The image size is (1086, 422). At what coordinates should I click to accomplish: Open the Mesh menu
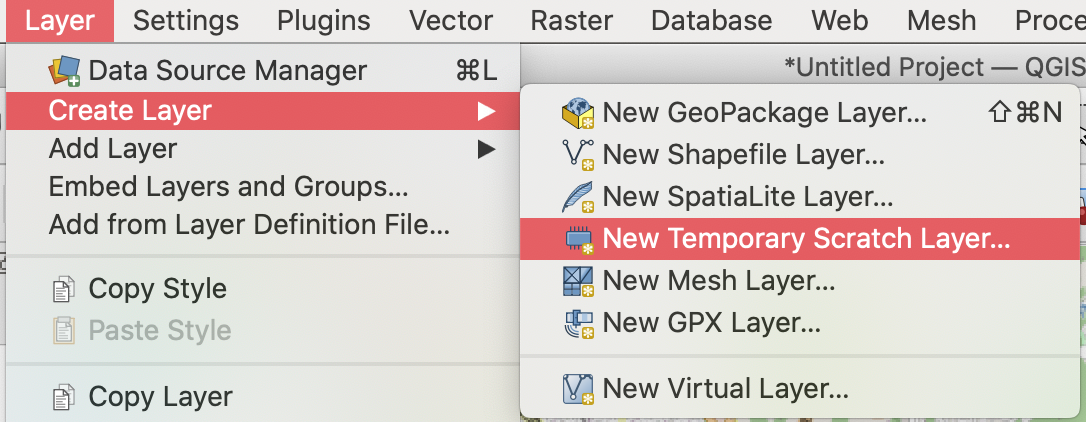click(941, 21)
